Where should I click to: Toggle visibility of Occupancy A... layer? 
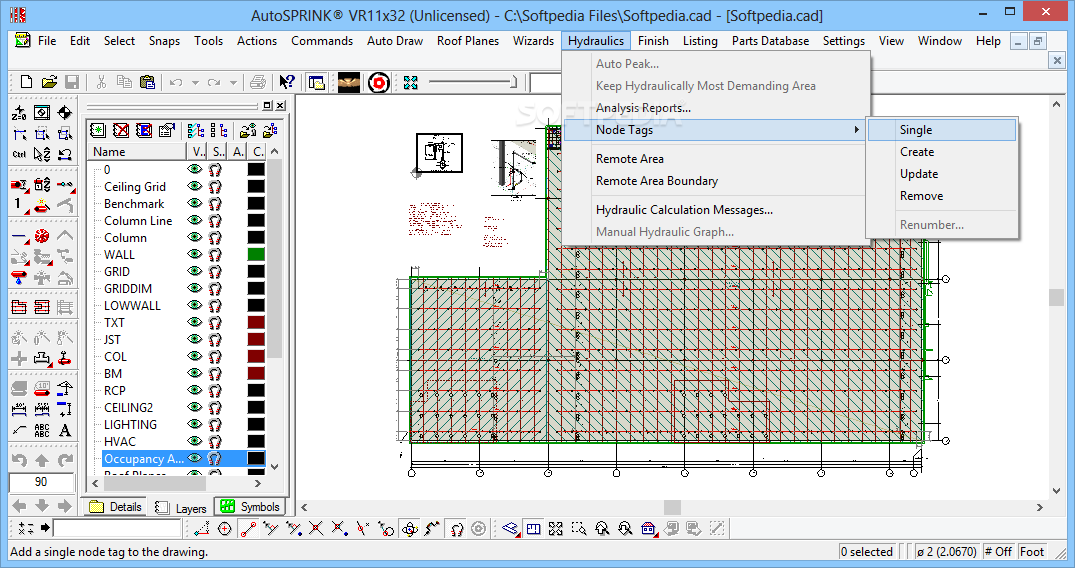coord(195,458)
